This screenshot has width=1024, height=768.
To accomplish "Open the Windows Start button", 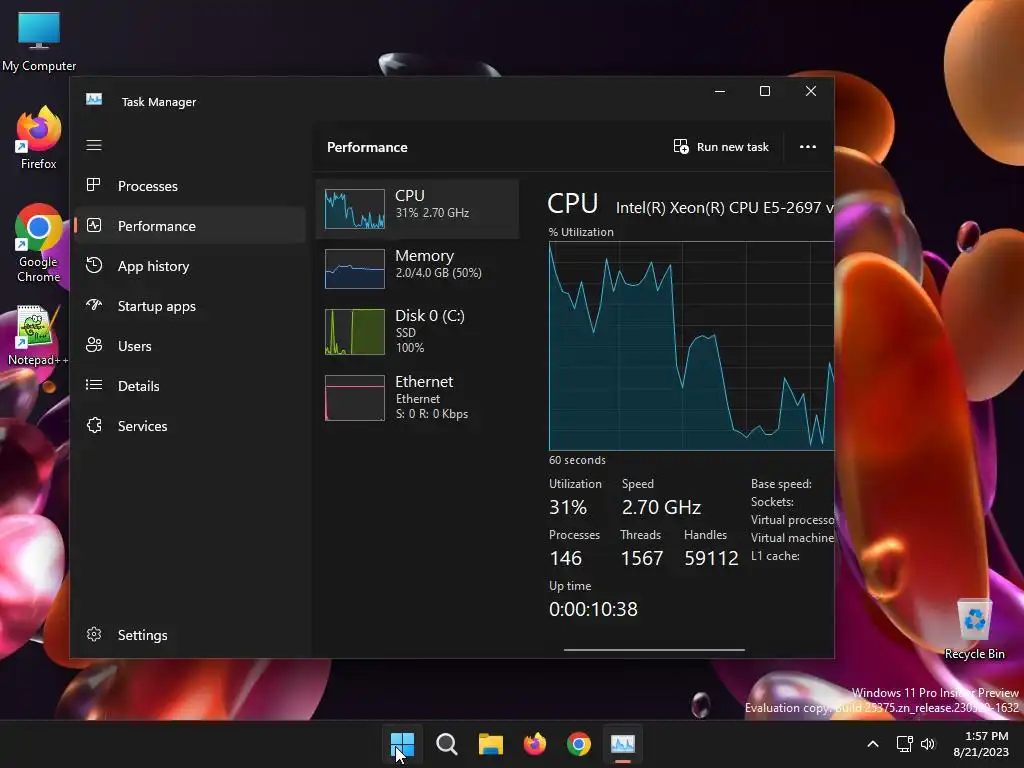I will coord(402,744).
